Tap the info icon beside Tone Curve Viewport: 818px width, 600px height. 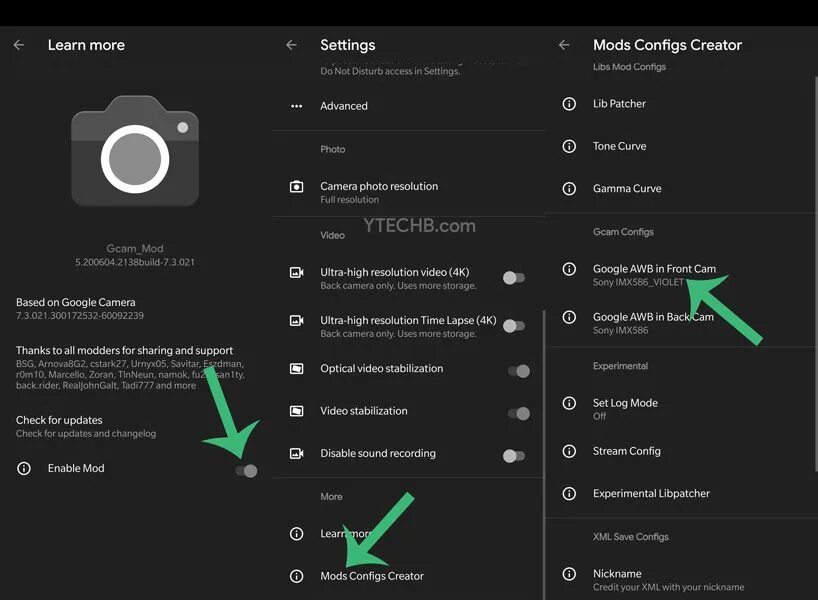click(x=569, y=146)
